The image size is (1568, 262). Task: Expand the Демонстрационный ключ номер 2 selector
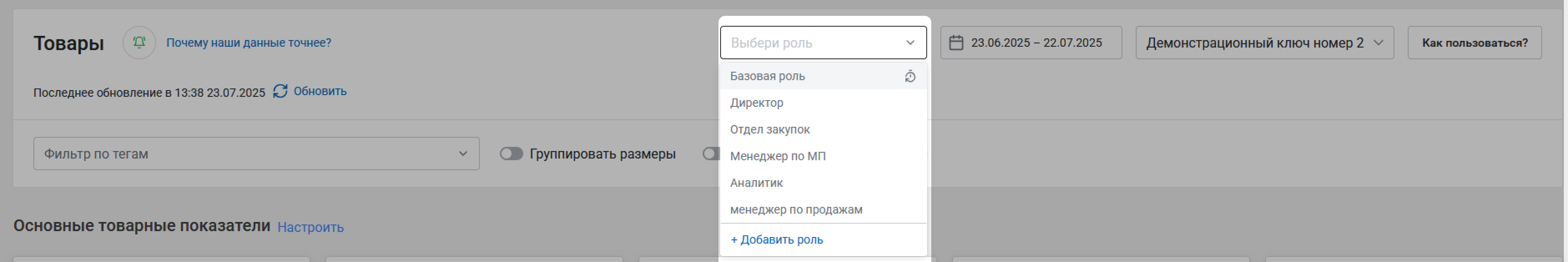tap(1265, 43)
